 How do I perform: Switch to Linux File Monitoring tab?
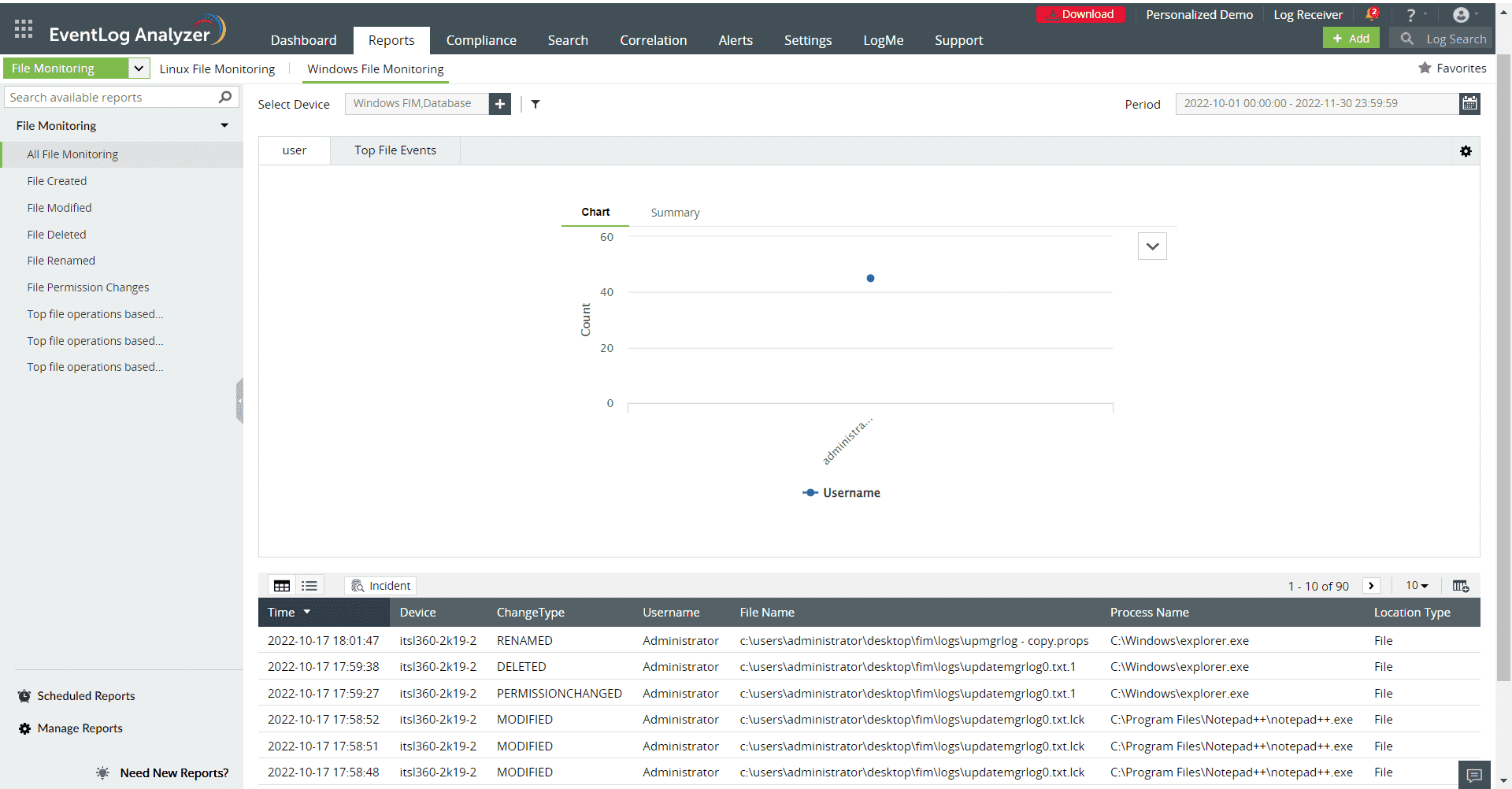click(217, 69)
